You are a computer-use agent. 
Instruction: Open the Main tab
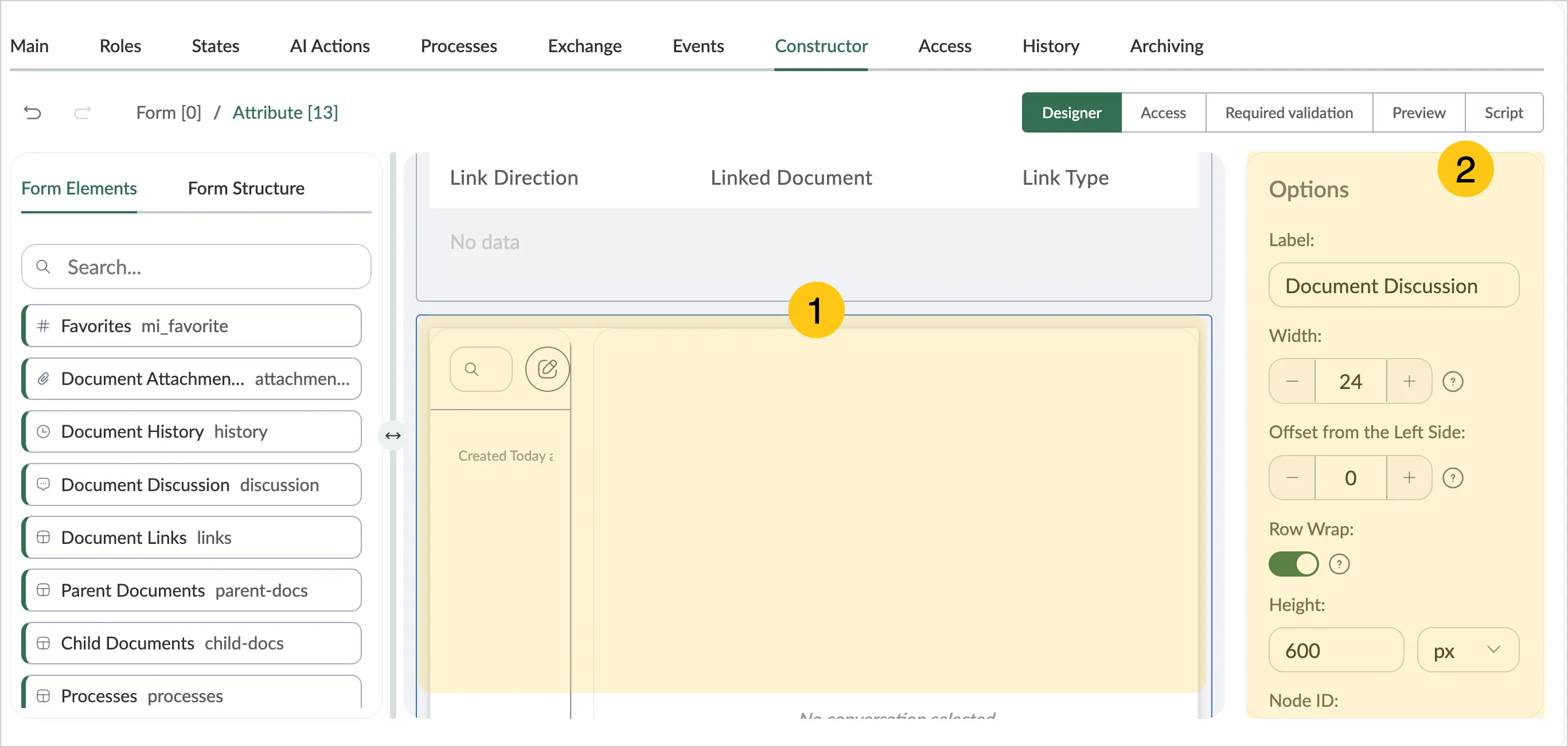coord(29,46)
